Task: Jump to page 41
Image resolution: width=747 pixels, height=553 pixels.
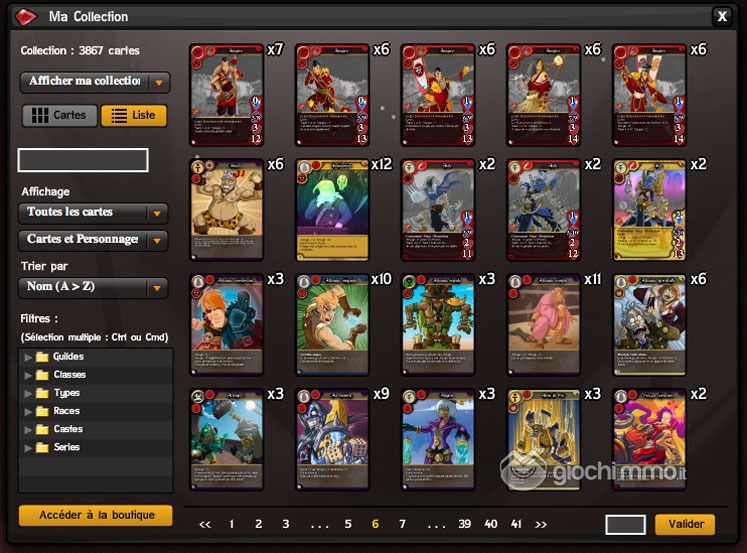Action: (x=516, y=524)
